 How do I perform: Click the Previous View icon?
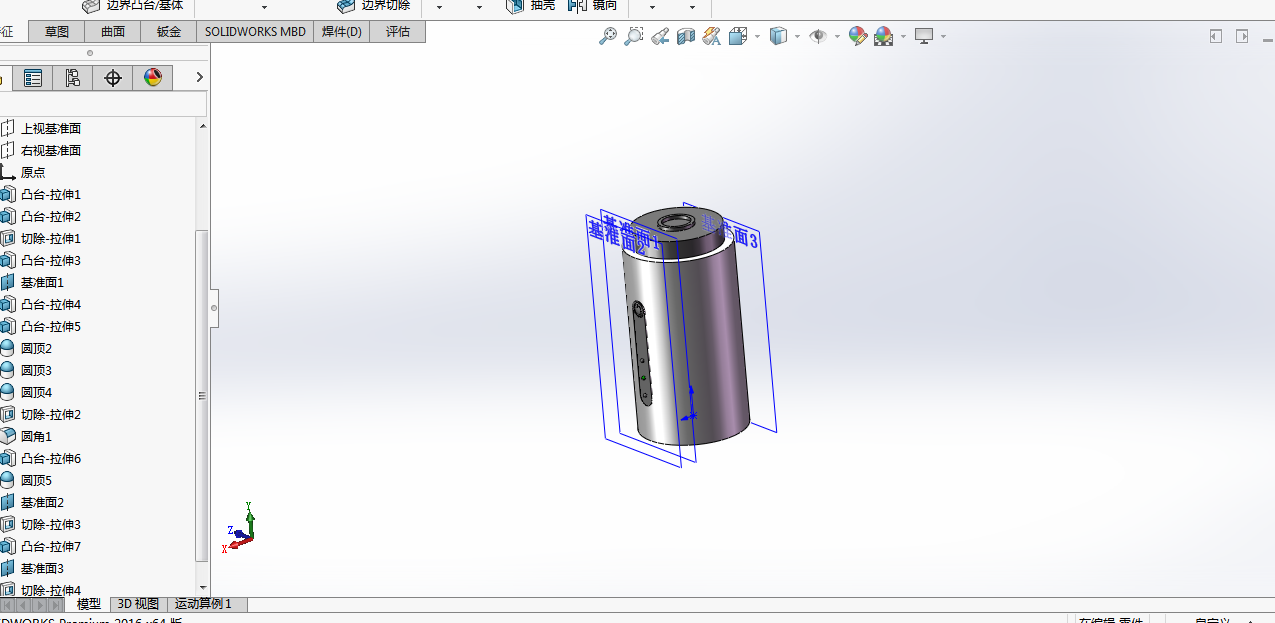point(660,37)
